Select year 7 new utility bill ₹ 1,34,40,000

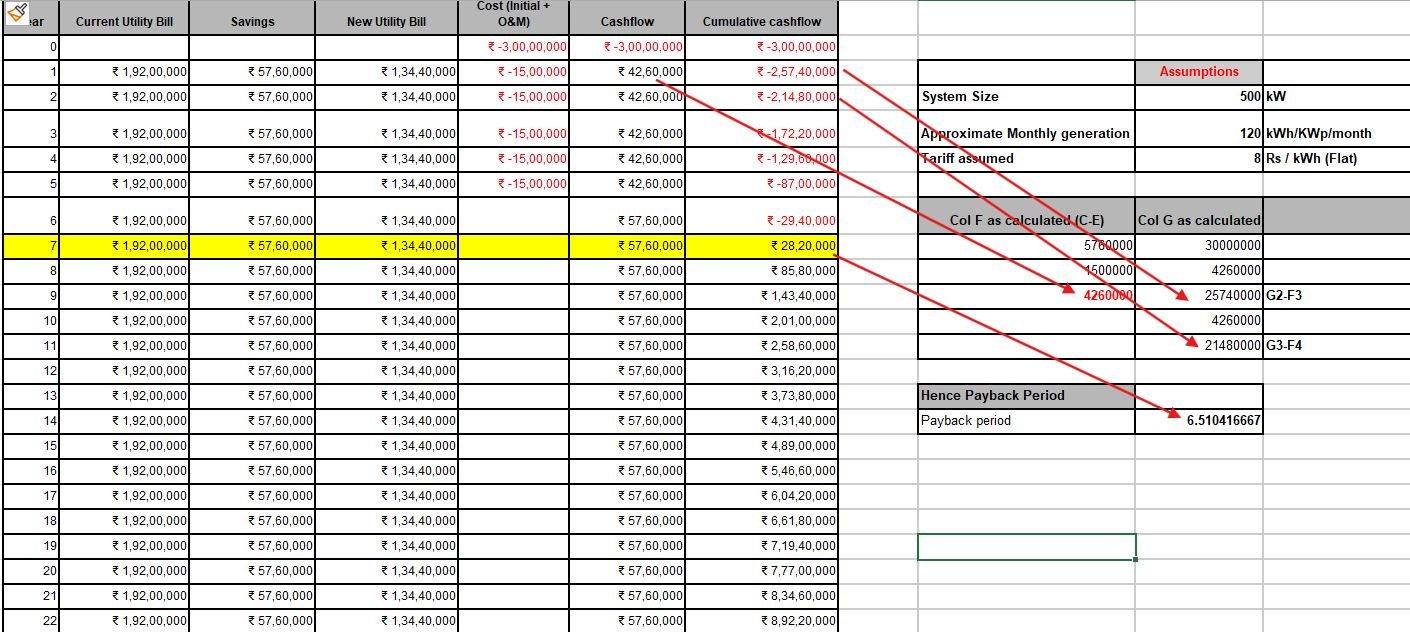point(387,246)
